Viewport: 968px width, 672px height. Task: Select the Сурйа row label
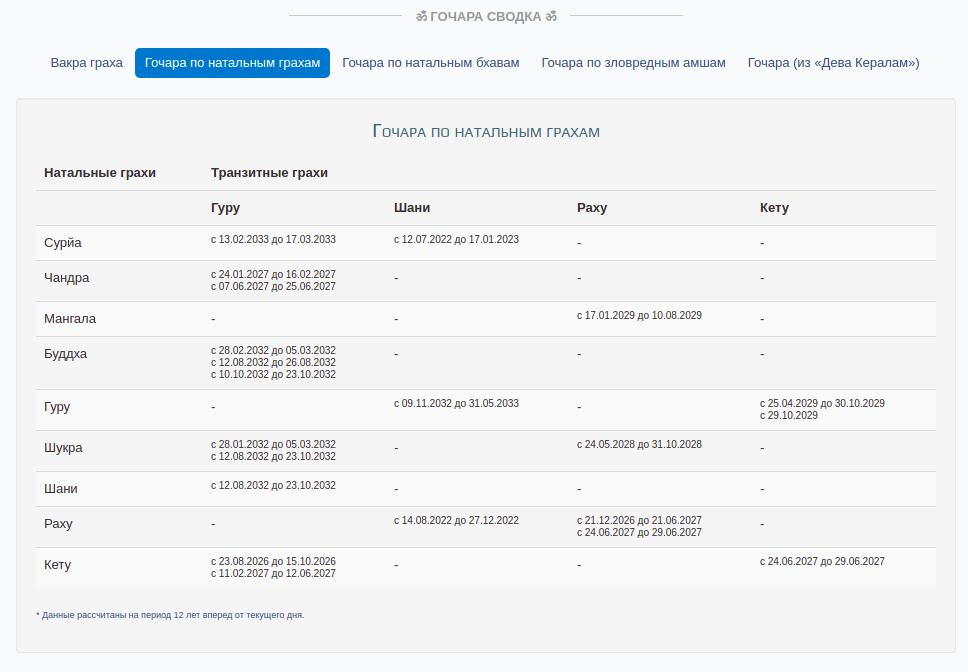point(63,243)
